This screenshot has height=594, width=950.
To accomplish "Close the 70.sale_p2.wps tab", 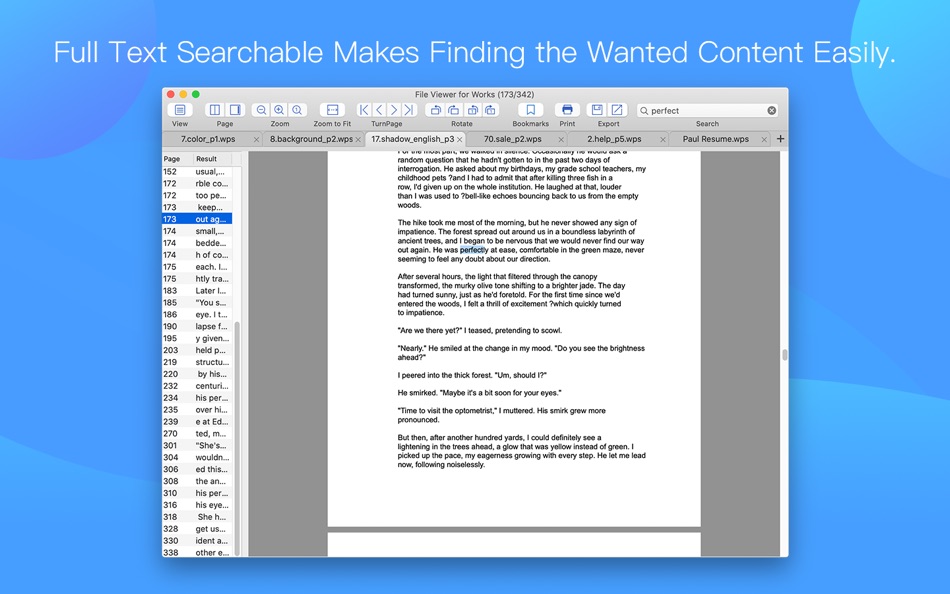I will (561, 139).
